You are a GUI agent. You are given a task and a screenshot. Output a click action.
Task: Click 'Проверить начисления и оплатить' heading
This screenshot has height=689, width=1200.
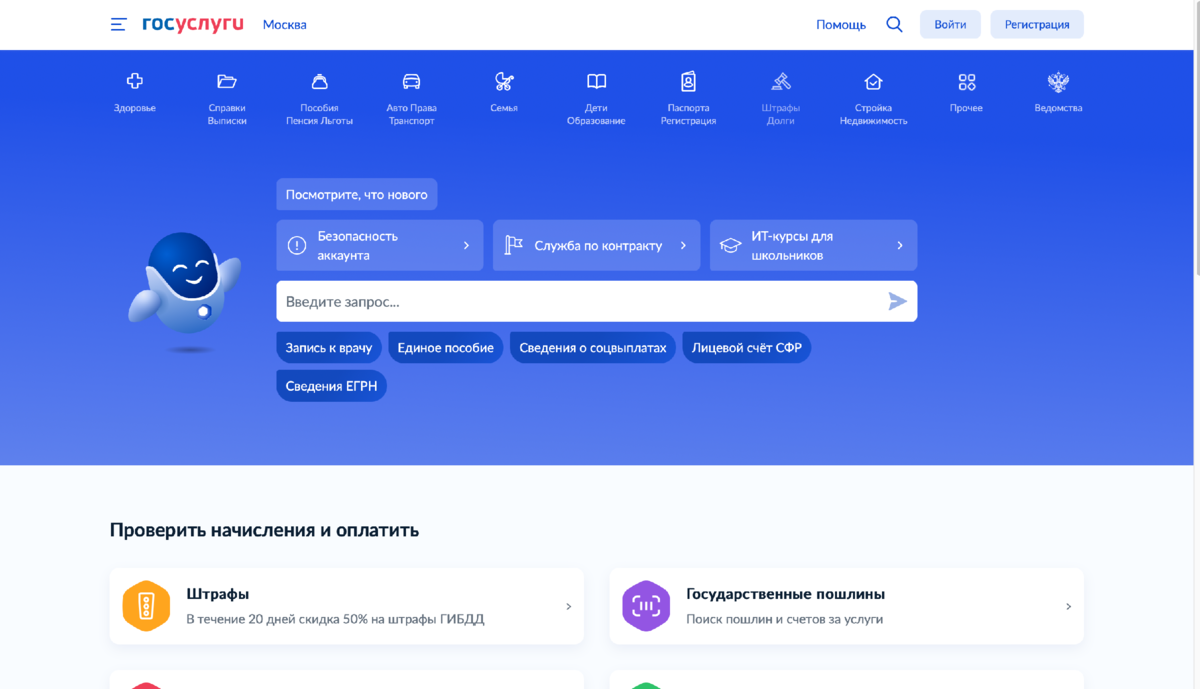pyautogui.click(x=264, y=530)
